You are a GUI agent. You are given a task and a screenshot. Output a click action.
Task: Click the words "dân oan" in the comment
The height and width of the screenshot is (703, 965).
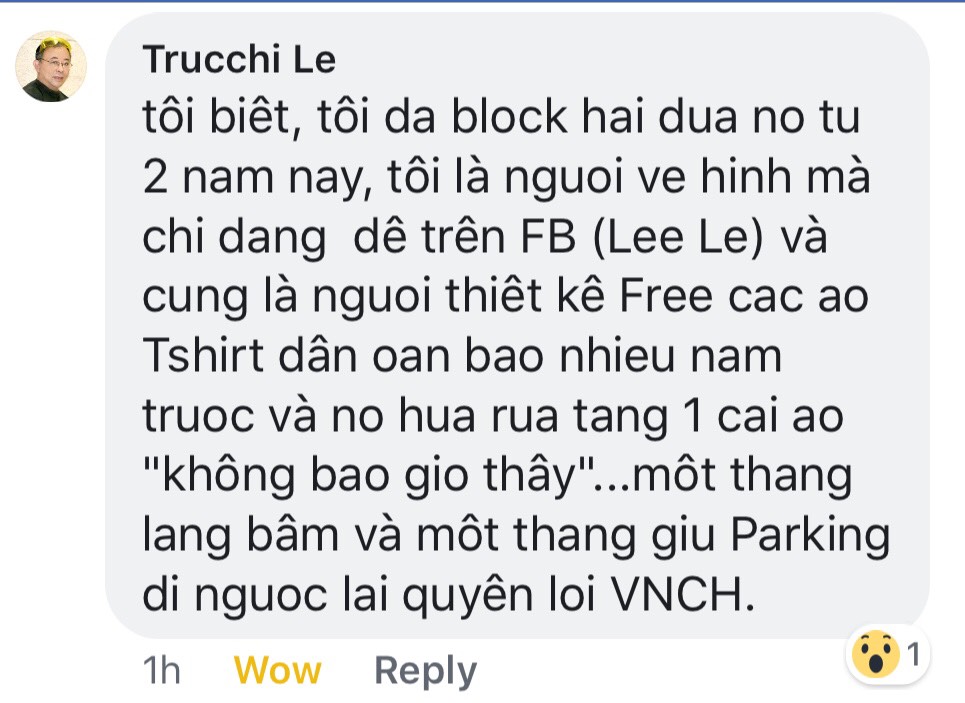click(364, 356)
